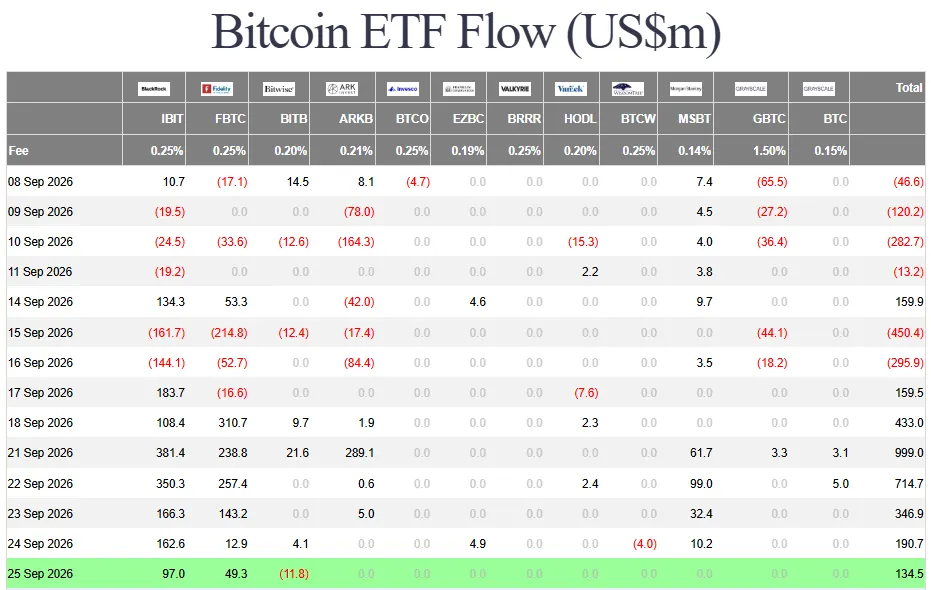Select the highlighted 25 Sep 2026 row date
Image resolution: width=931 pixels, height=590 pixels.
40,574
